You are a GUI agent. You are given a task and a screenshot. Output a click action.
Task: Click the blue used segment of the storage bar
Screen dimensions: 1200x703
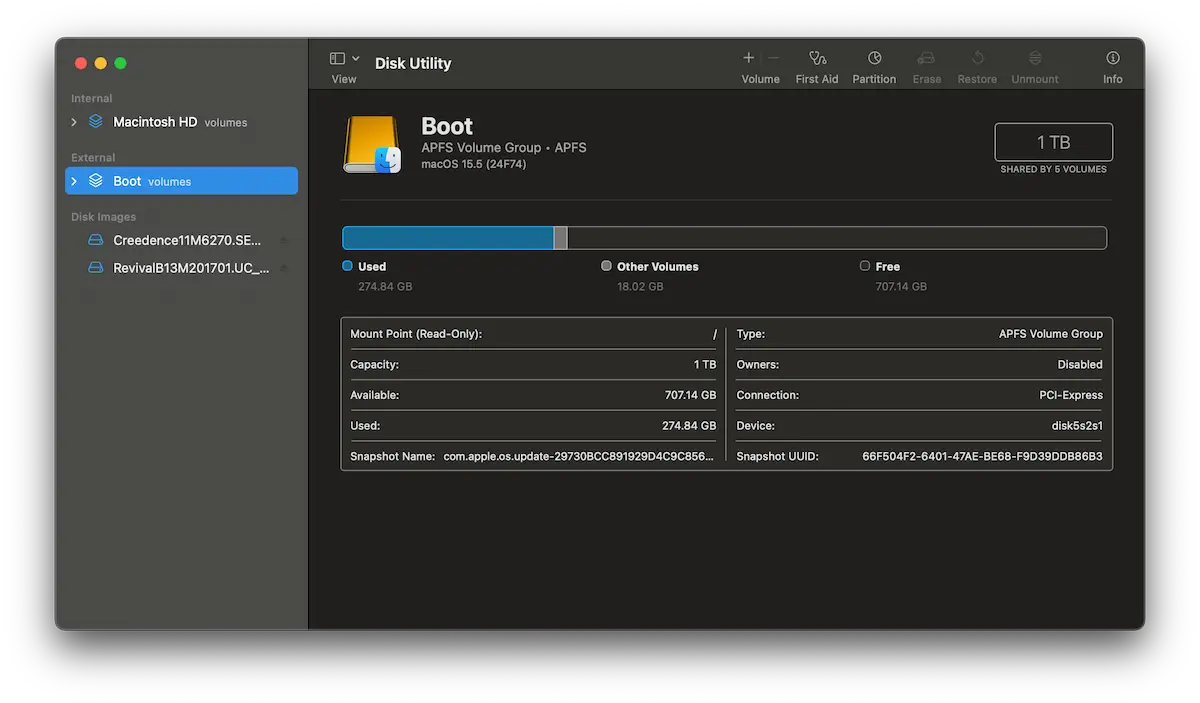[x=448, y=238]
